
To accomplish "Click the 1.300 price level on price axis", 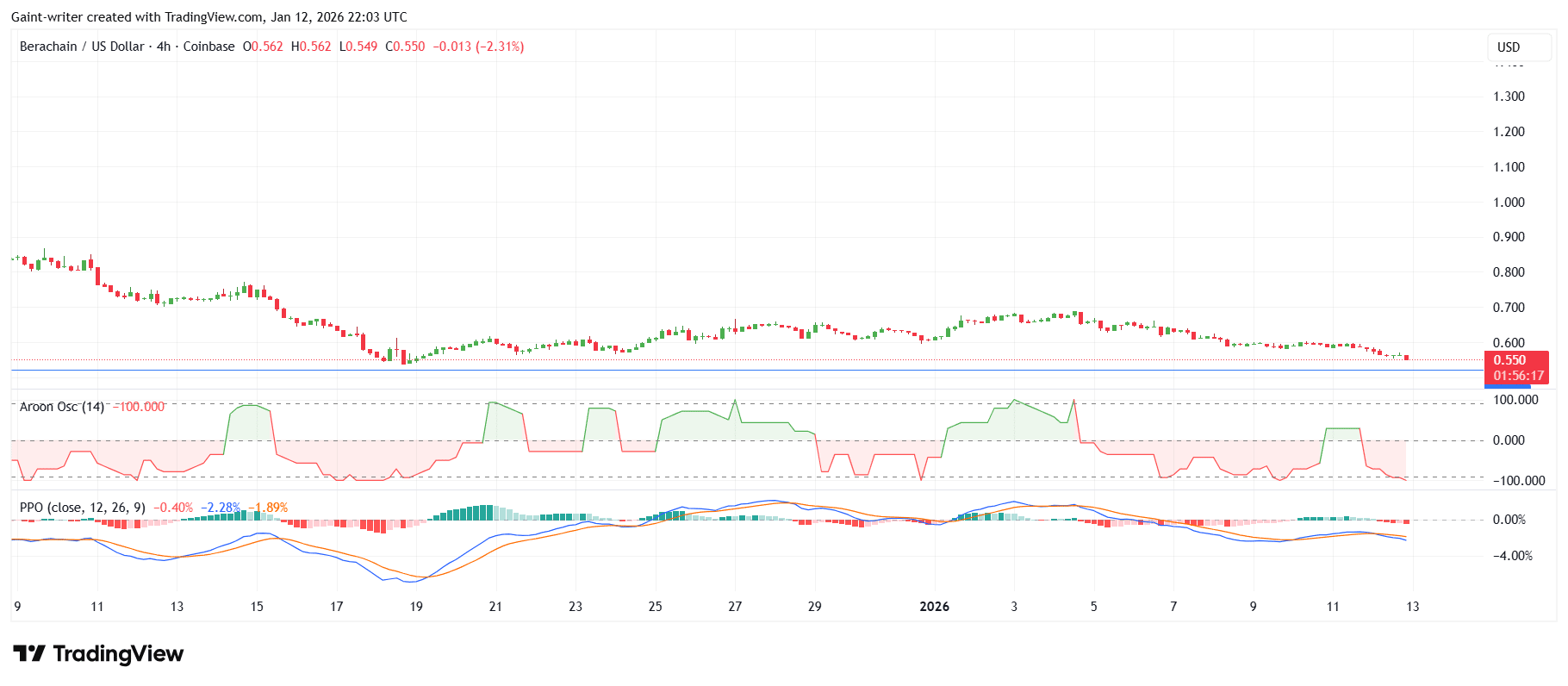I will click(1509, 97).
